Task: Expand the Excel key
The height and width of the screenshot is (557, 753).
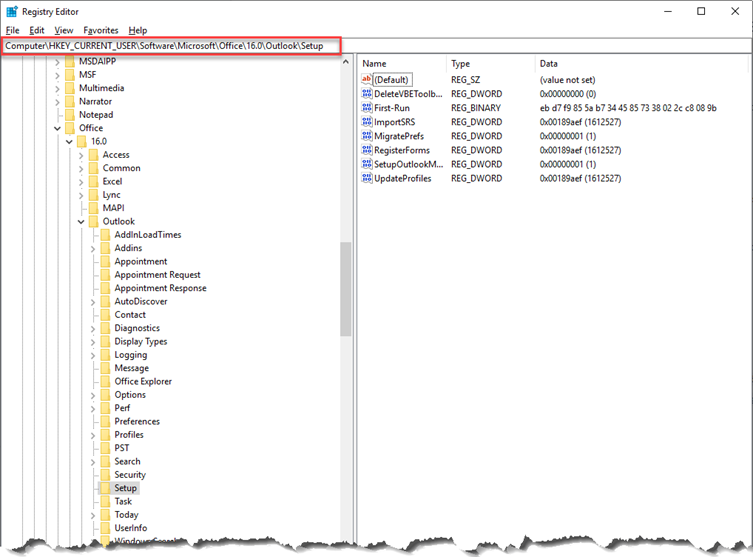Action: pyautogui.click(x=81, y=182)
